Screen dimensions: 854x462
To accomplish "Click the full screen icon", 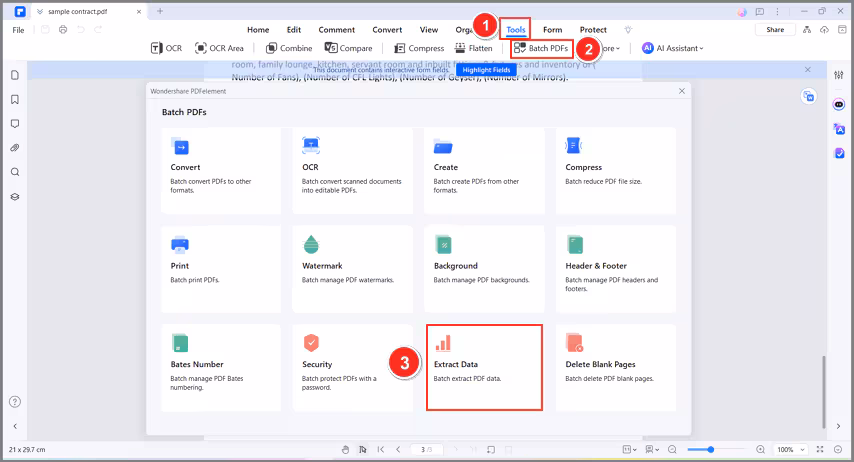I will (820, 449).
